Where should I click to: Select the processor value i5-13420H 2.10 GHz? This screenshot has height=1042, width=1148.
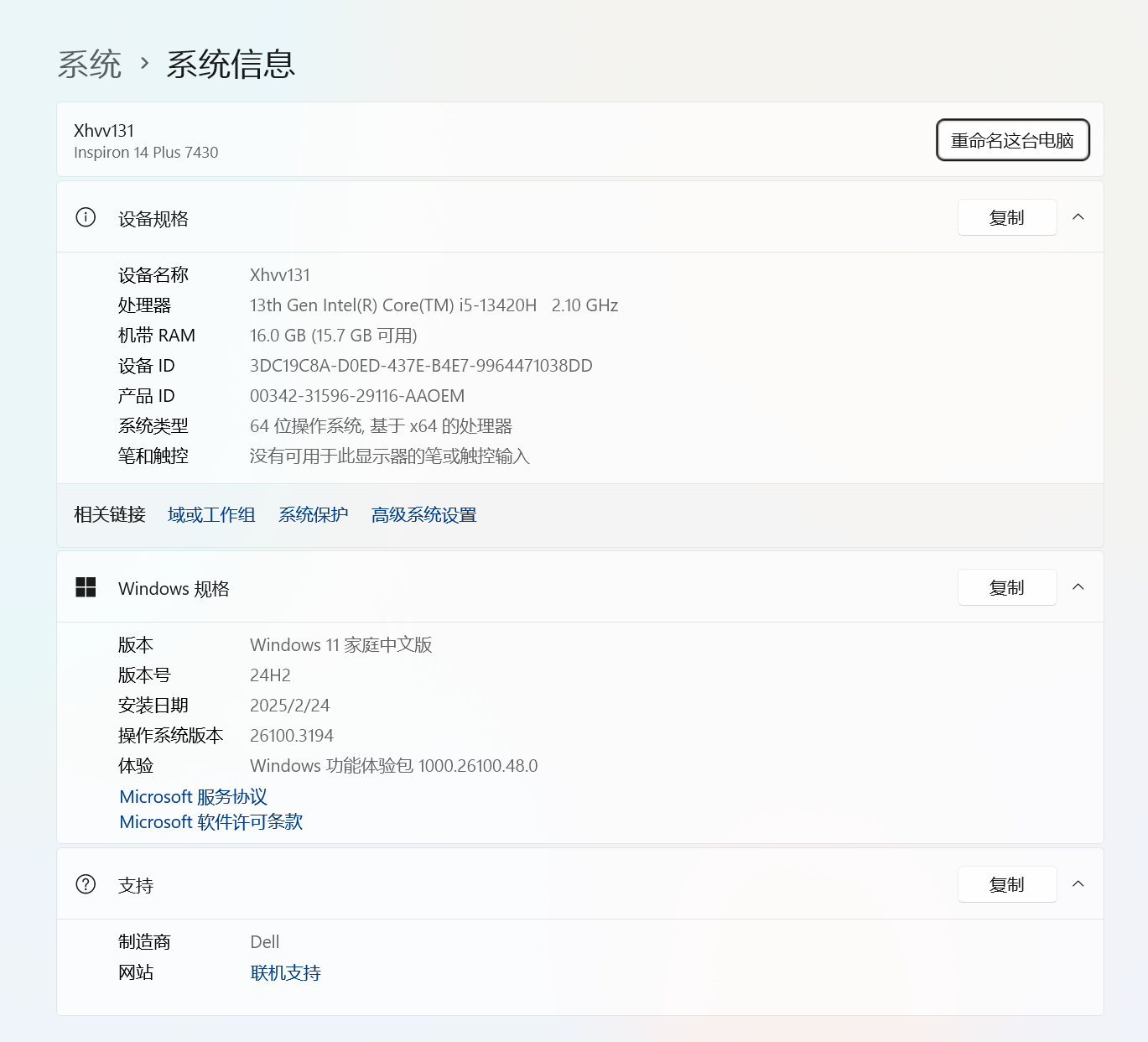tap(434, 305)
